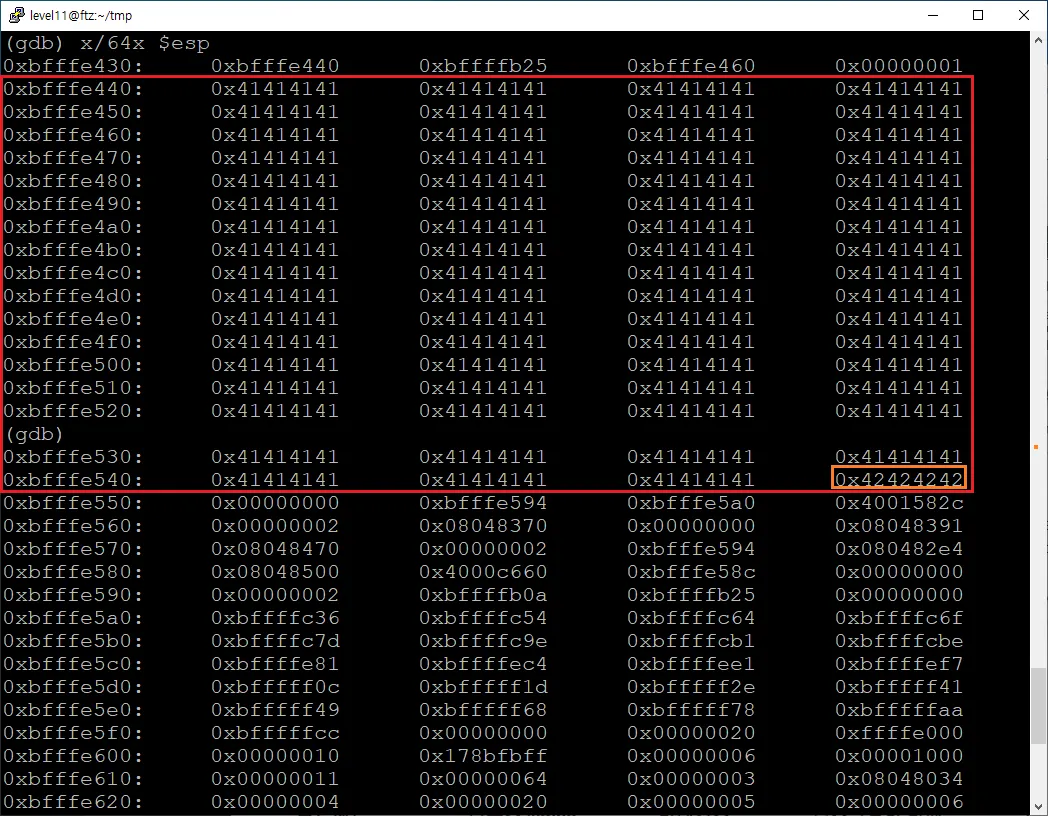Click the address label 0xbfffe4d0:
1048x816 pixels.
73,296
